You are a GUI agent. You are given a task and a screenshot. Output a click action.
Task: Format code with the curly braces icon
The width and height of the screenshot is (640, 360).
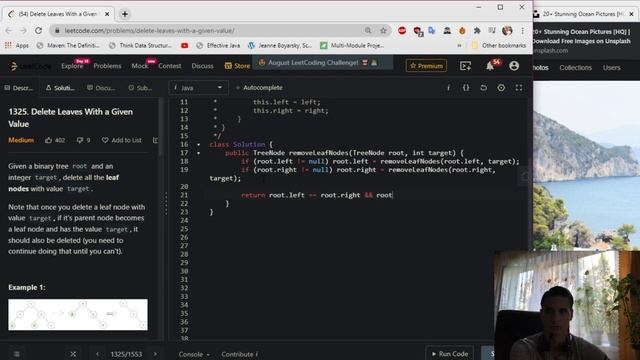[466, 88]
